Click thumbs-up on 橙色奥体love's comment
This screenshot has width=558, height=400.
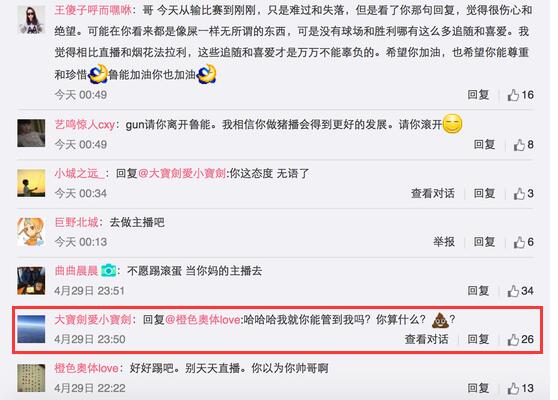coord(513,388)
